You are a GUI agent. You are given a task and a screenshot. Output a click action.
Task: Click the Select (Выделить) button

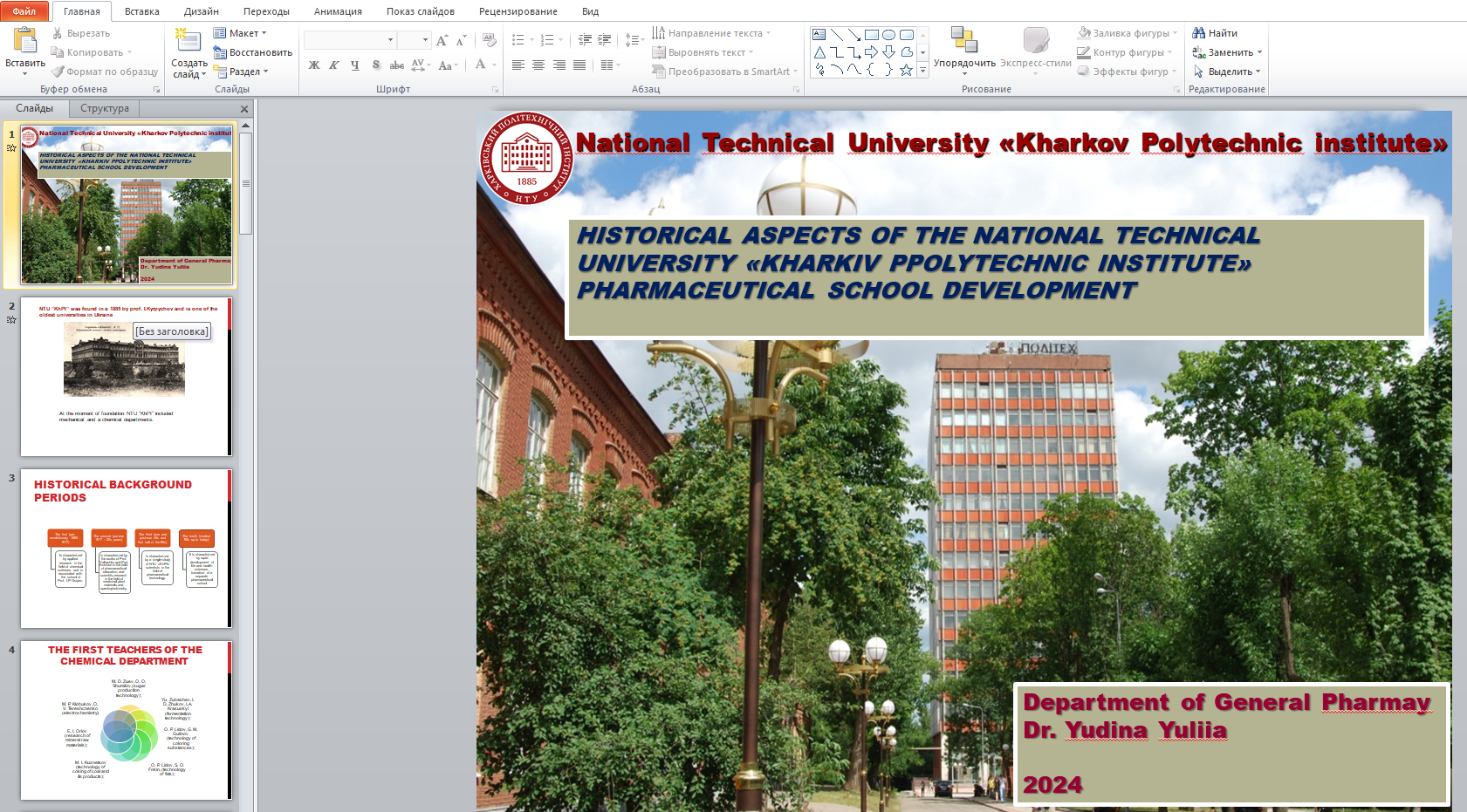pyautogui.click(x=1227, y=72)
